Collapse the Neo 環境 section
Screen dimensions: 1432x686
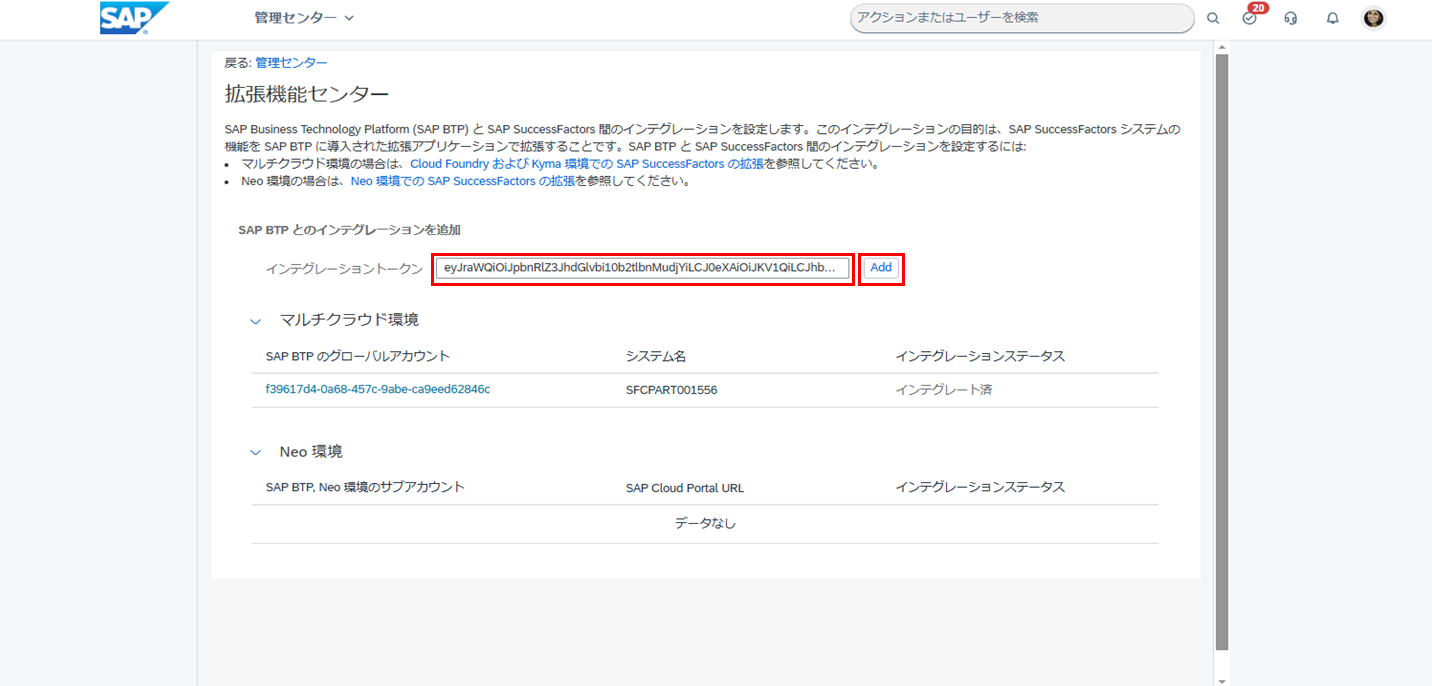point(255,453)
